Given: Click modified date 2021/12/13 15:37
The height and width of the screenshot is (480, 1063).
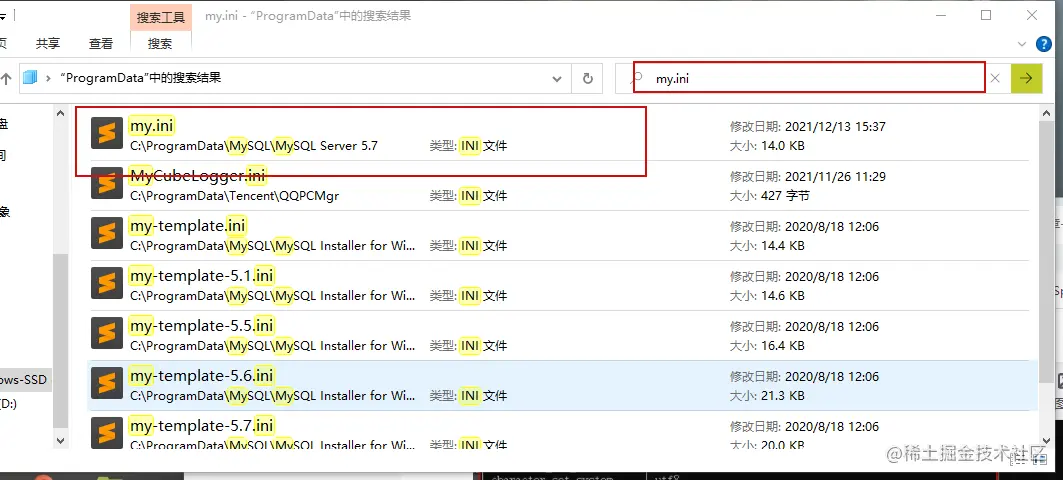Looking at the screenshot, I should tap(835, 127).
